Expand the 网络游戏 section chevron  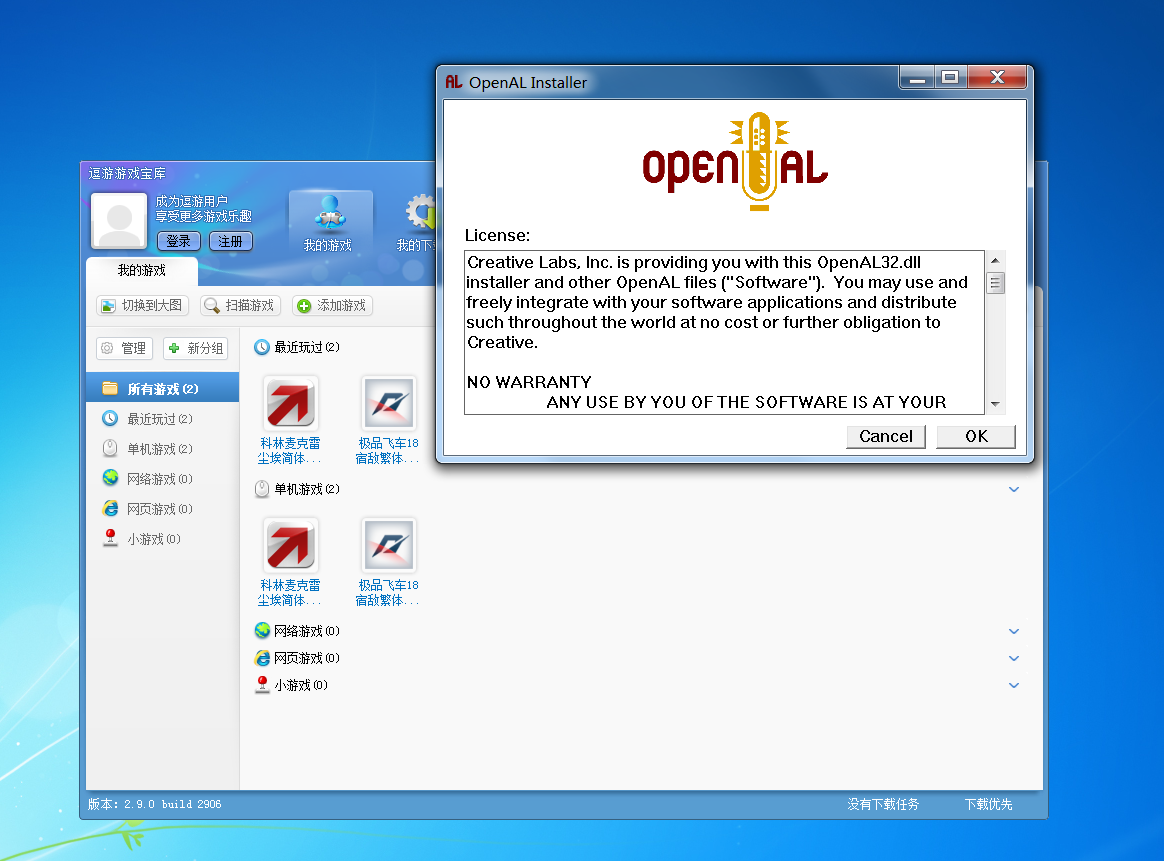click(x=1014, y=631)
